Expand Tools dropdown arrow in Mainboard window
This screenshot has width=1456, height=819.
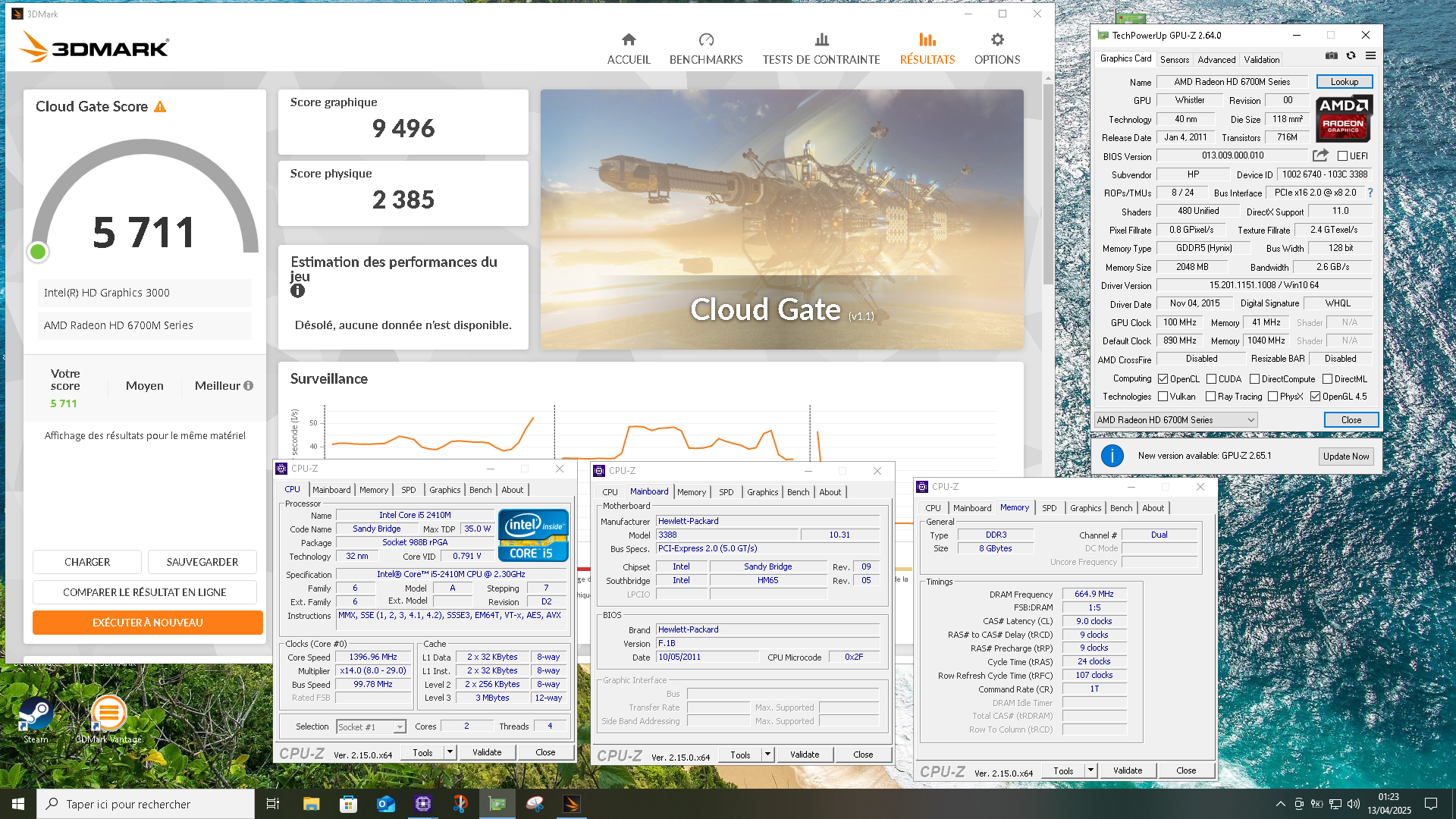point(767,755)
